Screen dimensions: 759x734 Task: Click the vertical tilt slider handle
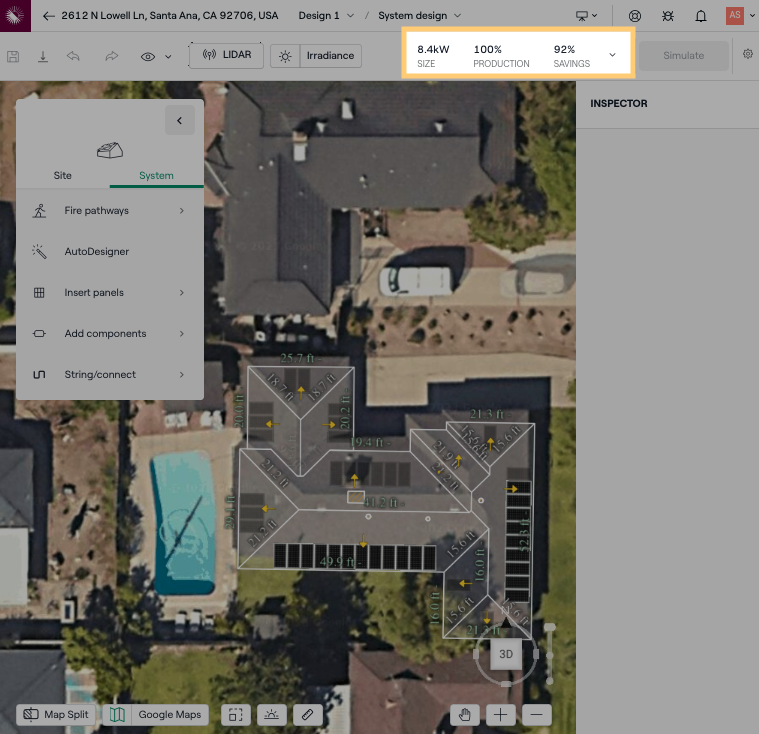pyautogui.click(x=549, y=627)
